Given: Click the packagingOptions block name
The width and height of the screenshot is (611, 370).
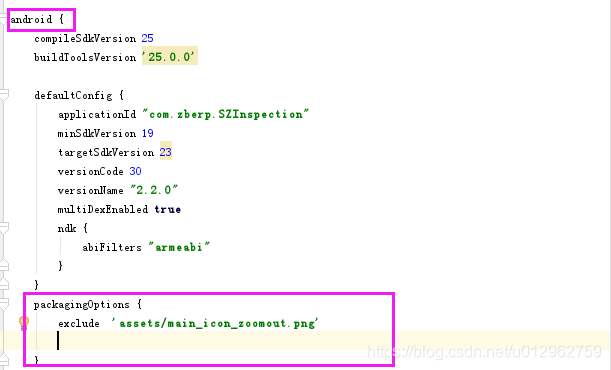Looking at the screenshot, I should [81, 305].
